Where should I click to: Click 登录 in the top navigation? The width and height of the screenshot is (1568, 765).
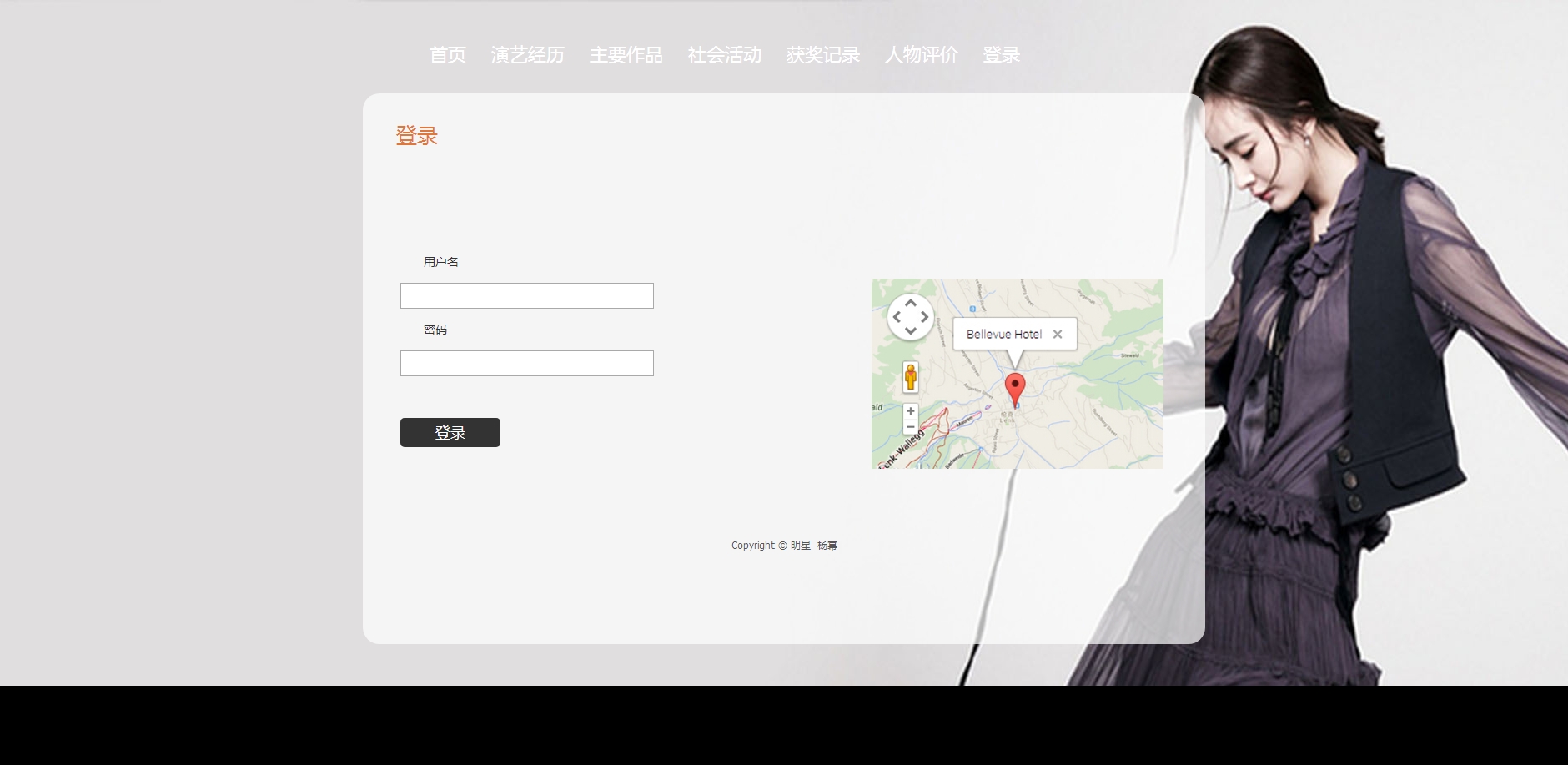click(x=1001, y=55)
